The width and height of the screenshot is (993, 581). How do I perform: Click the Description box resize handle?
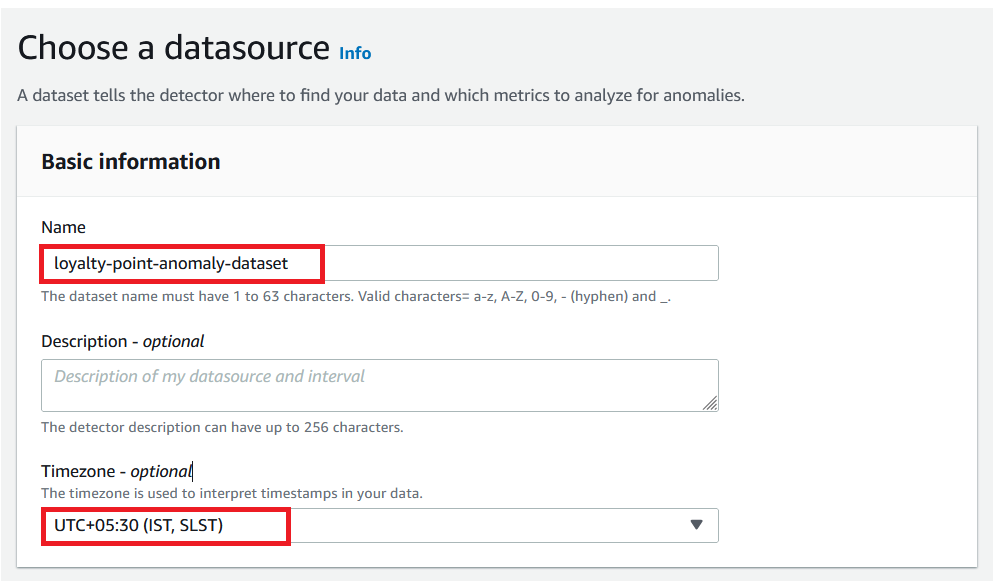710,403
